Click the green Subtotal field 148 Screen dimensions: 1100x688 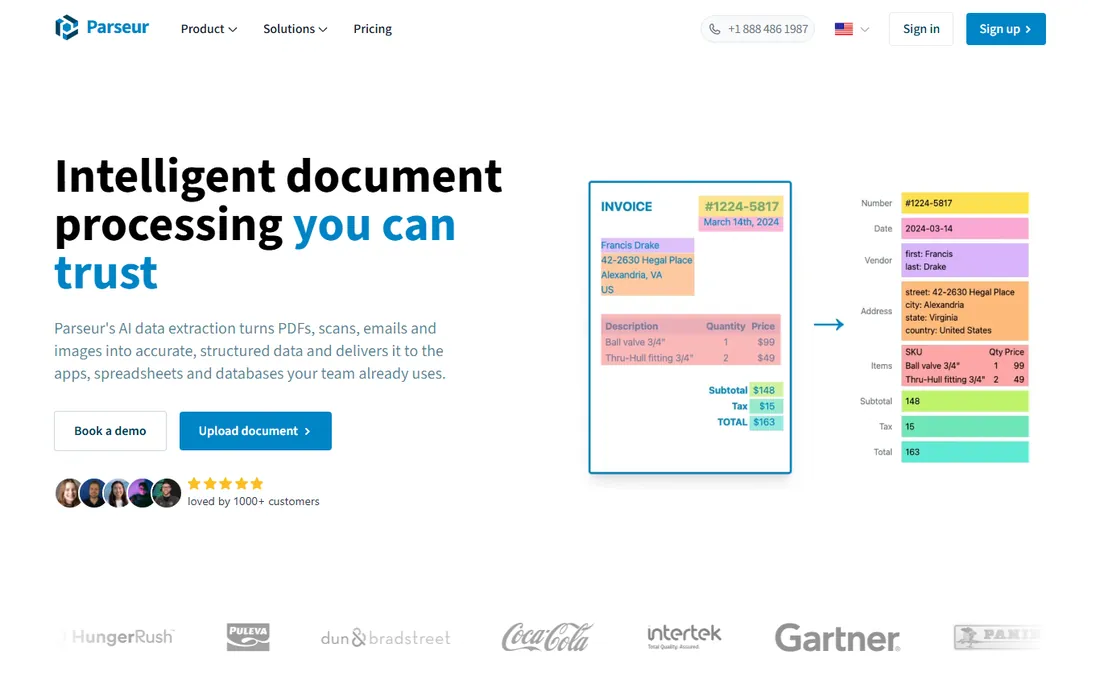(x=965, y=401)
